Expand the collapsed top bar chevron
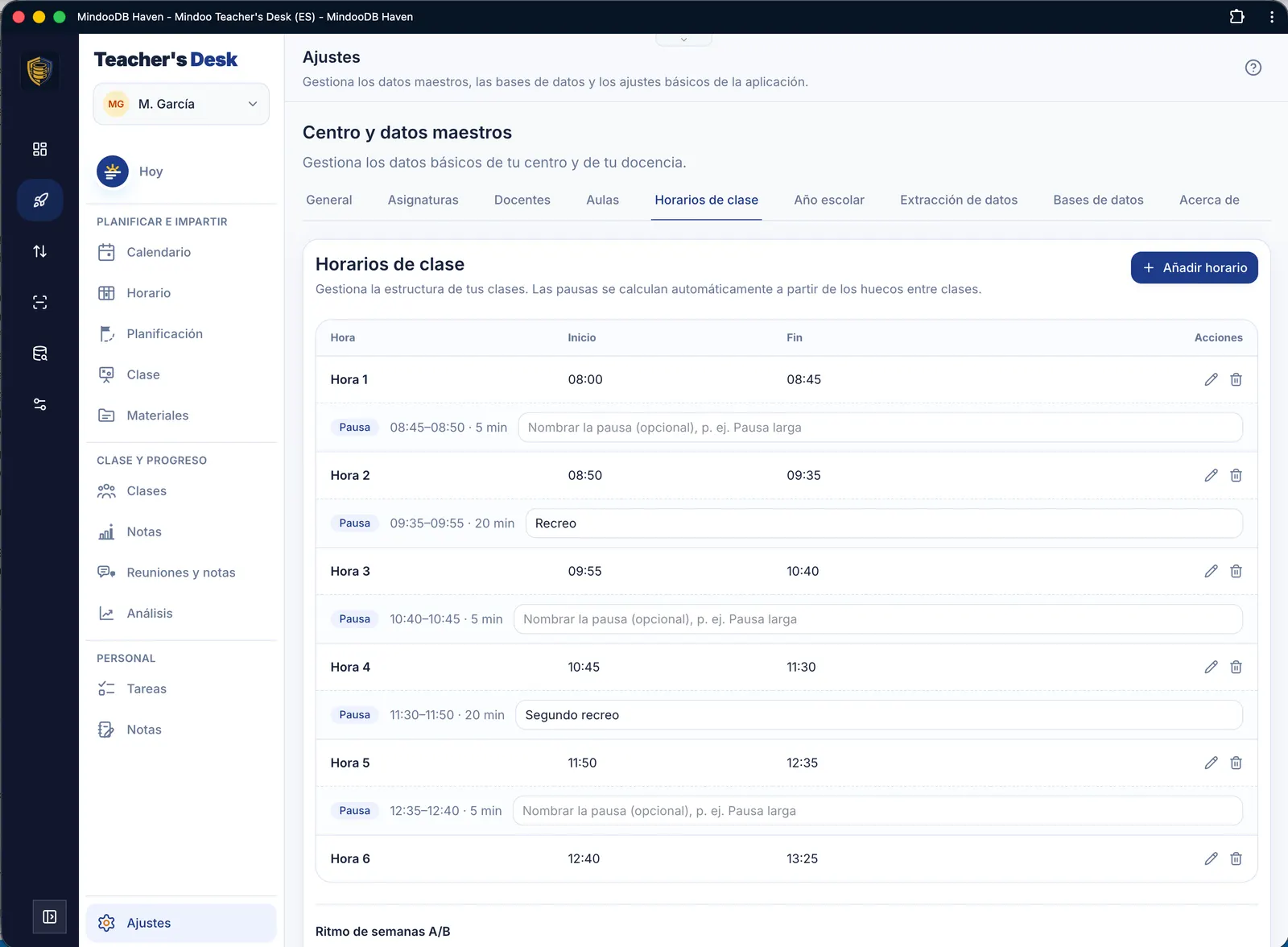Image resolution: width=1288 pixels, height=947 pixels. point(683,39)
